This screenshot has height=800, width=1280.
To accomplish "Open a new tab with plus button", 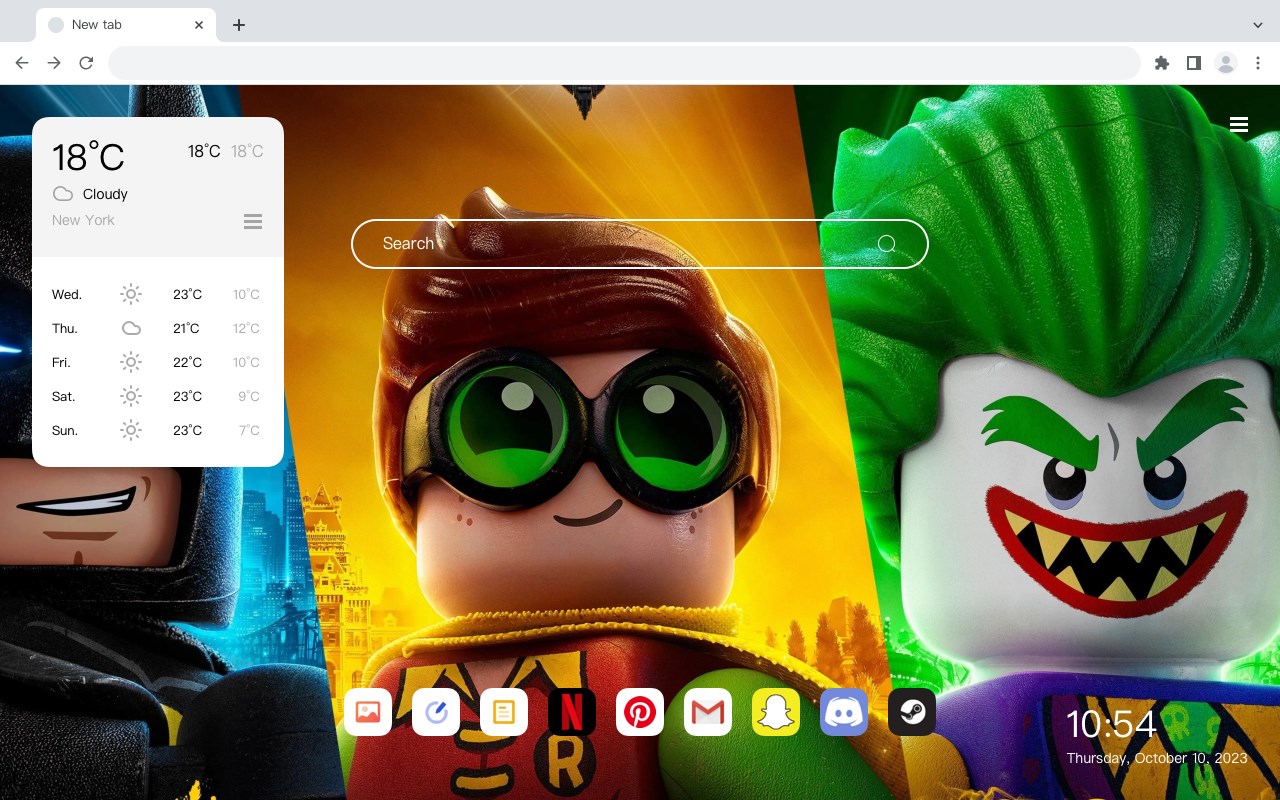I will [x=238, y=25].
